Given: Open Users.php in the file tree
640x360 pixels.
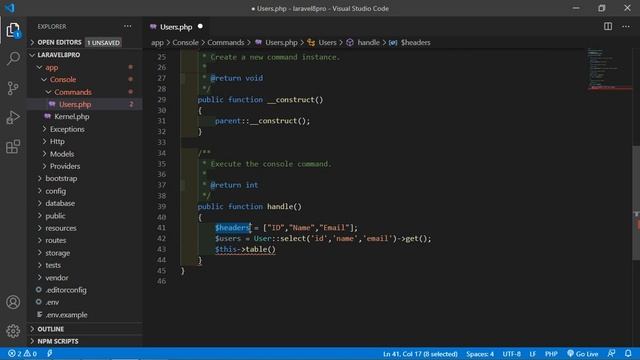Looking at the screenshot, I should (x=84, y=104).
